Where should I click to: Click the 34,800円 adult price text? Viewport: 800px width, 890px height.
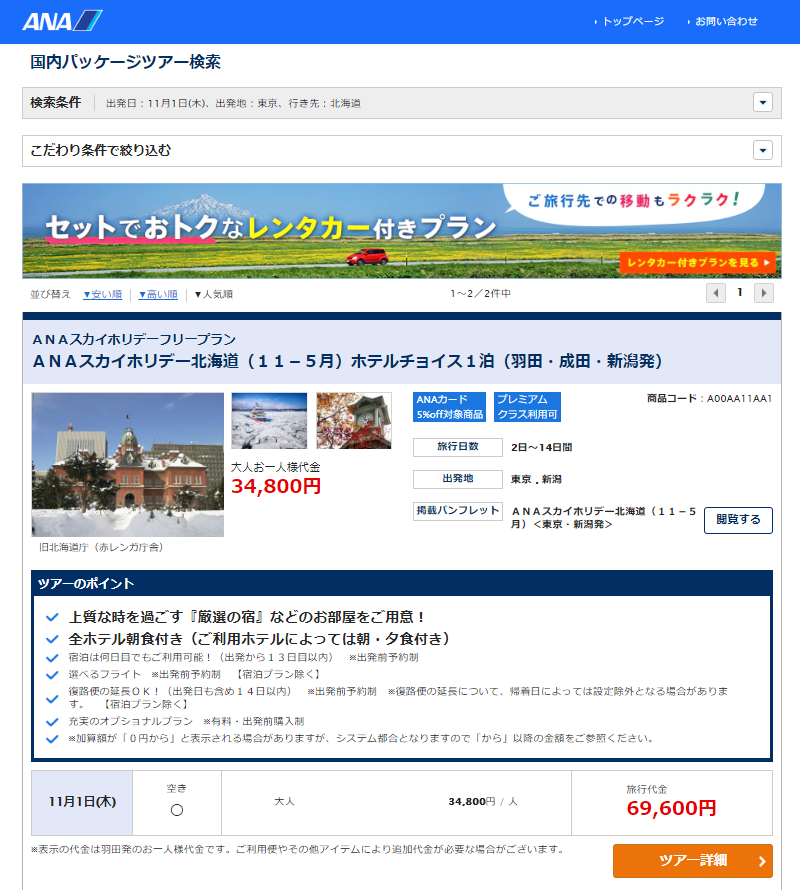click(276, 486)
